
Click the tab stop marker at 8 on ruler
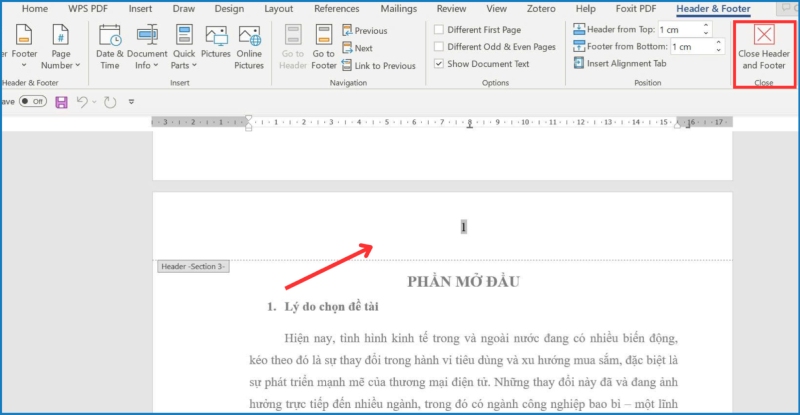[469, 126]
